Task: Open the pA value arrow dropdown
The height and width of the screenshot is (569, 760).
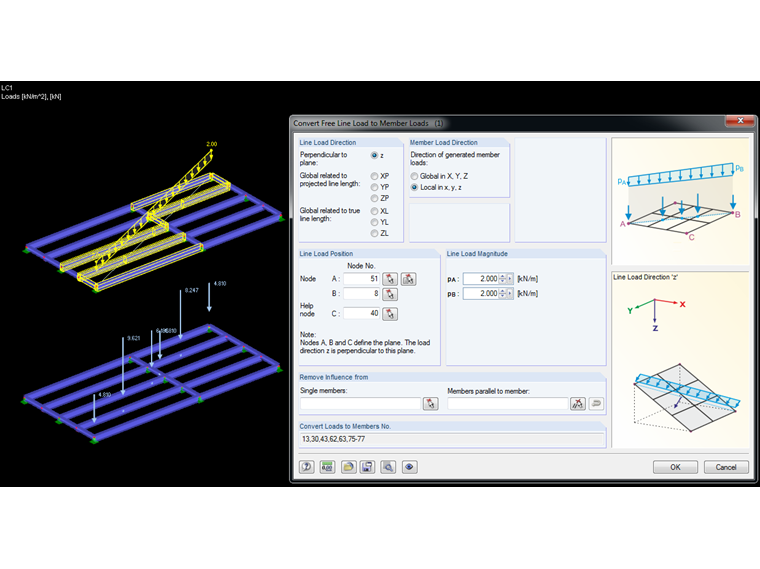Action: click(510, 279)
